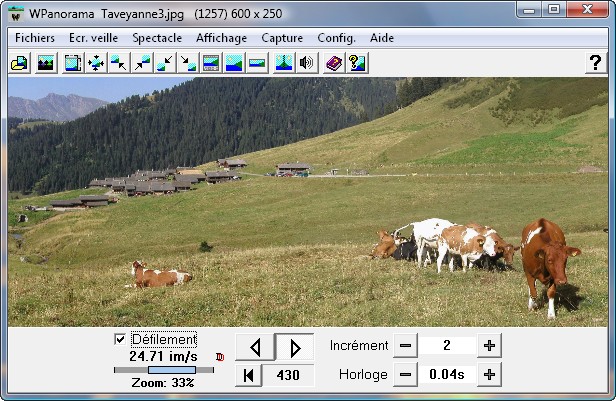Image resolution: width=616 pixels, height=401 pixels.
Task: Click the move window top-left arrow icon
Action: tap(119, 63)
